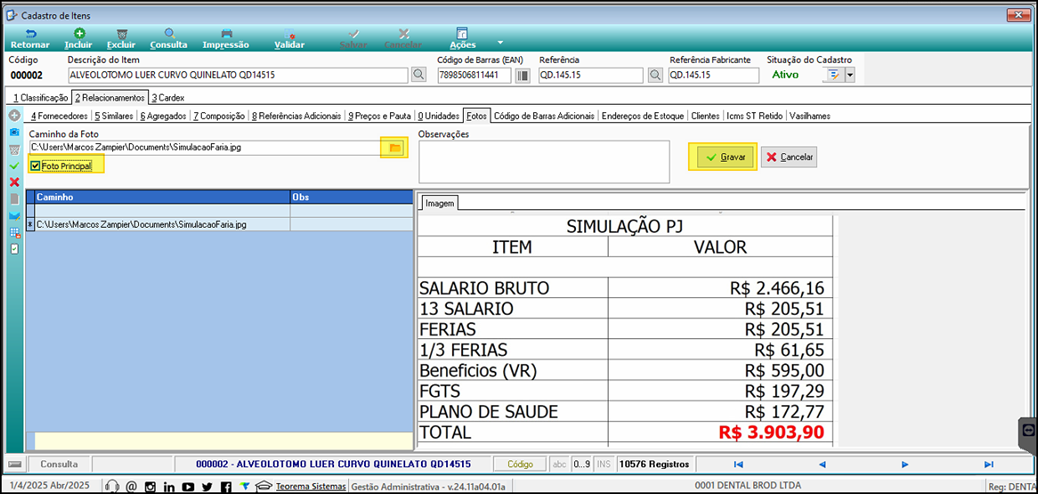Click the barcode icon beside EAN field
Screen dimensions: 1038x494
(x=524, y=75)
